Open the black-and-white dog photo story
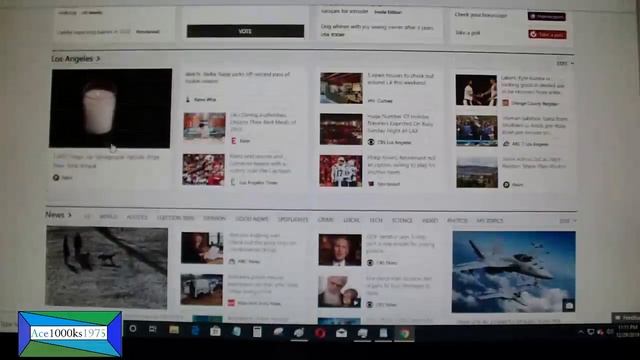Screen dimensions: 640x360 point(107,268)
